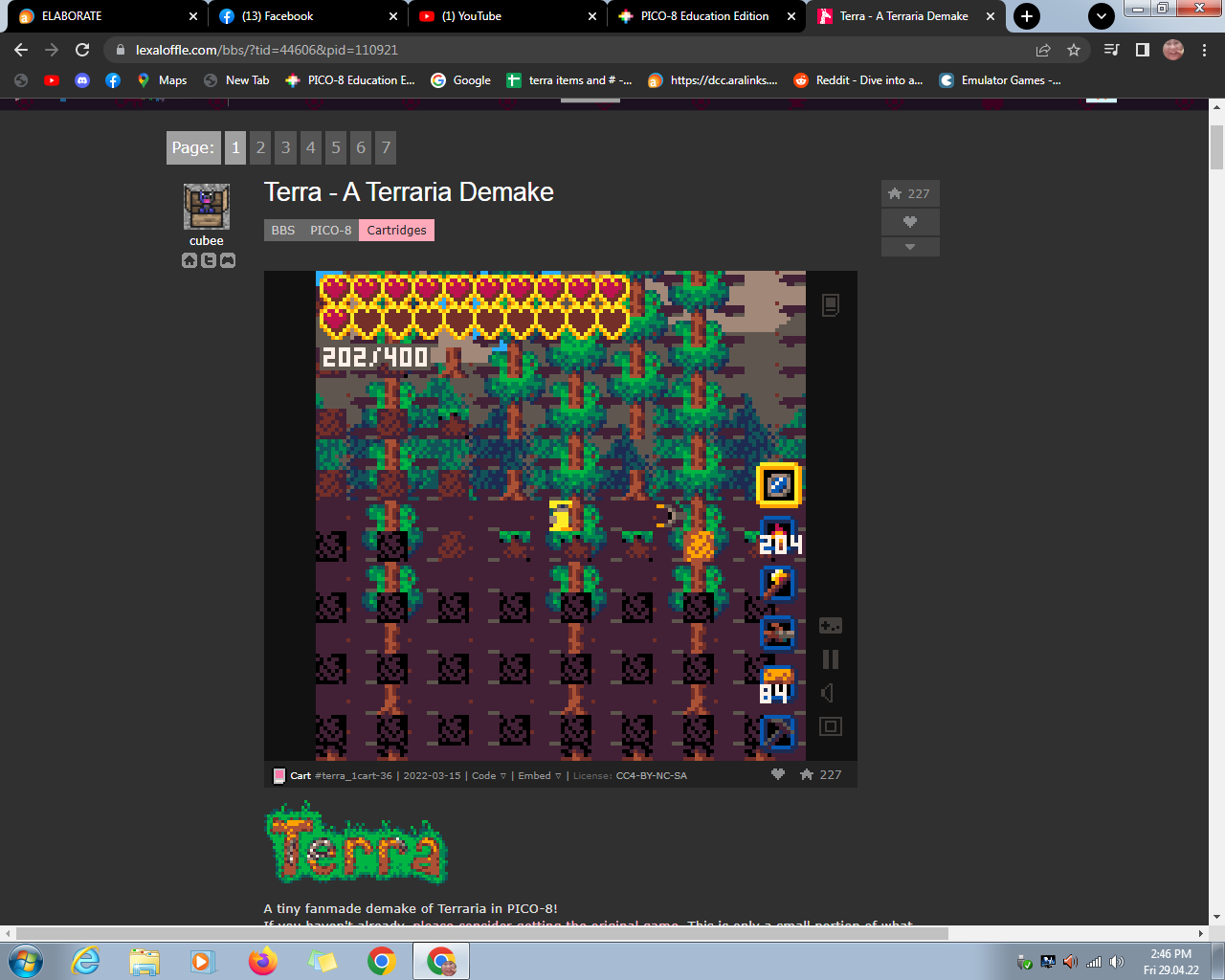Open a new browser tab

(1027, 16)
